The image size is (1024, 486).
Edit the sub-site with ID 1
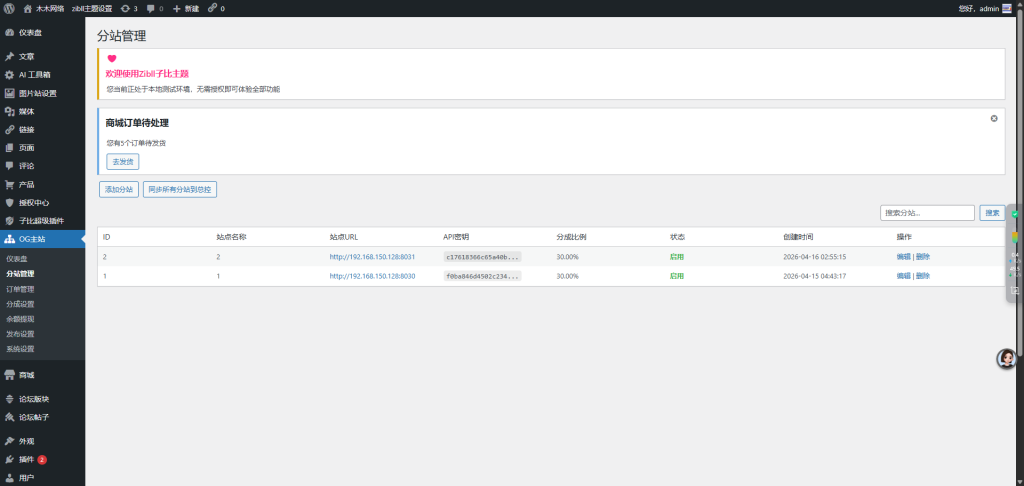point(903,276)
